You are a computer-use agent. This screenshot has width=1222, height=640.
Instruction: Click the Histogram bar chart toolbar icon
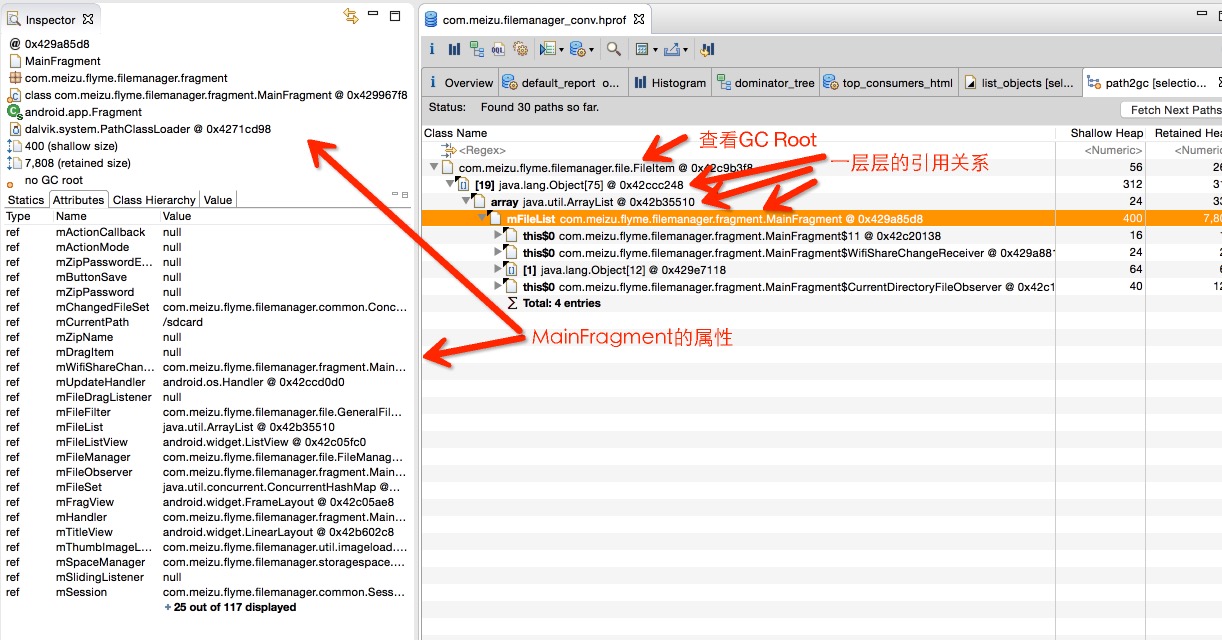(454, 49)
